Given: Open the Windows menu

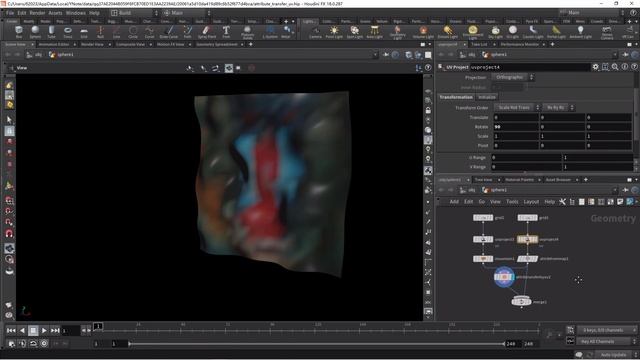Looking at the screenshot, I should tap(76, 13).
